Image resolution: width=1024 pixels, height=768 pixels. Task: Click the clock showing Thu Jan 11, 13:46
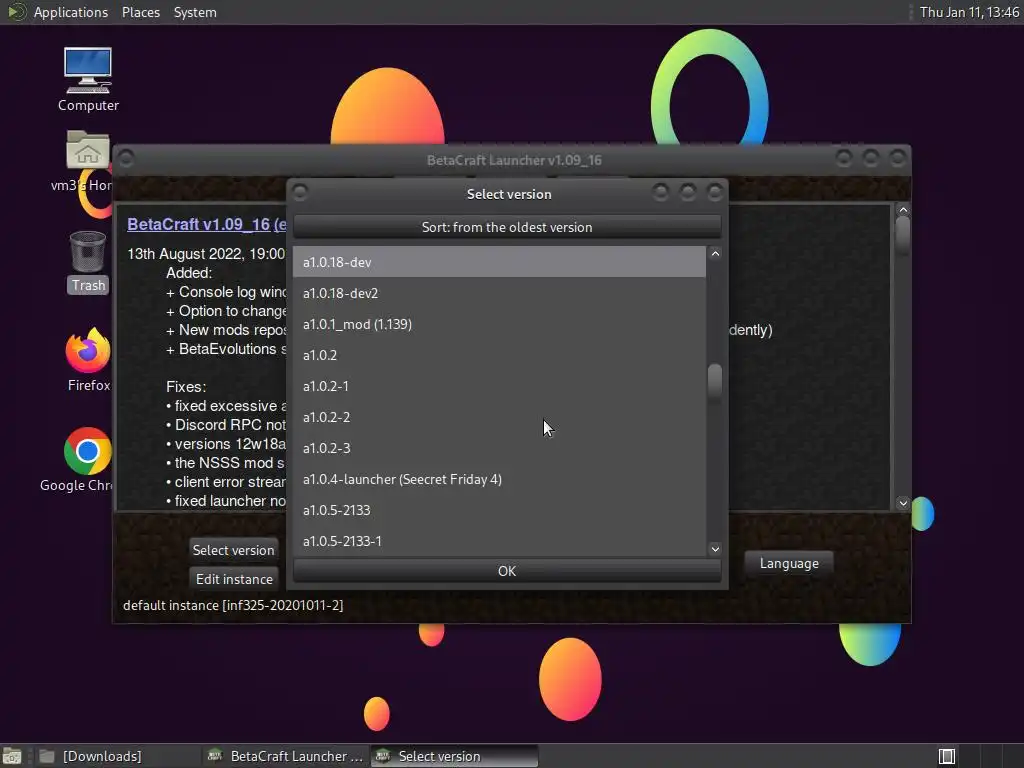point(969,12)
